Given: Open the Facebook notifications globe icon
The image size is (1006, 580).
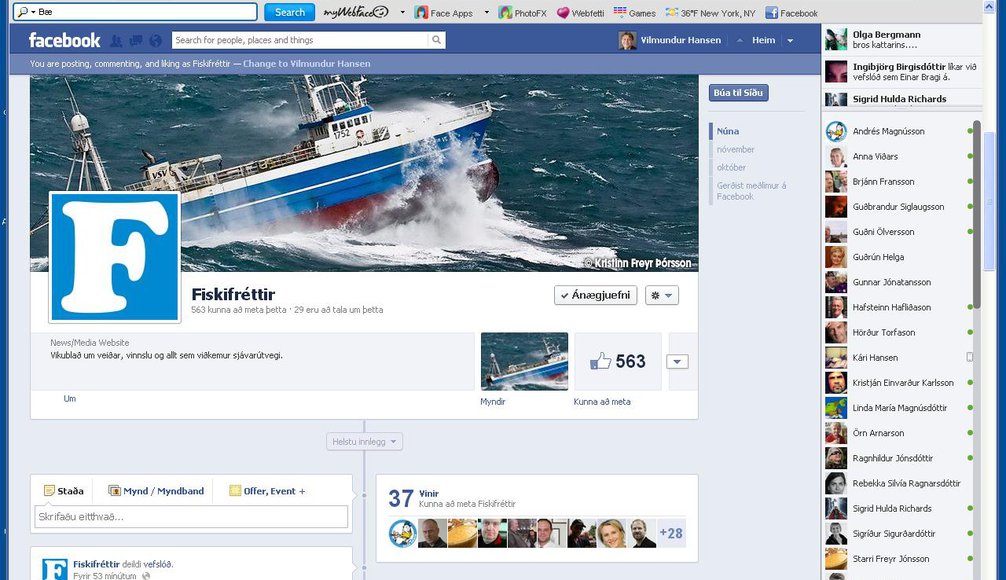Looking at the screenshot, I should (x=155, y=40).
